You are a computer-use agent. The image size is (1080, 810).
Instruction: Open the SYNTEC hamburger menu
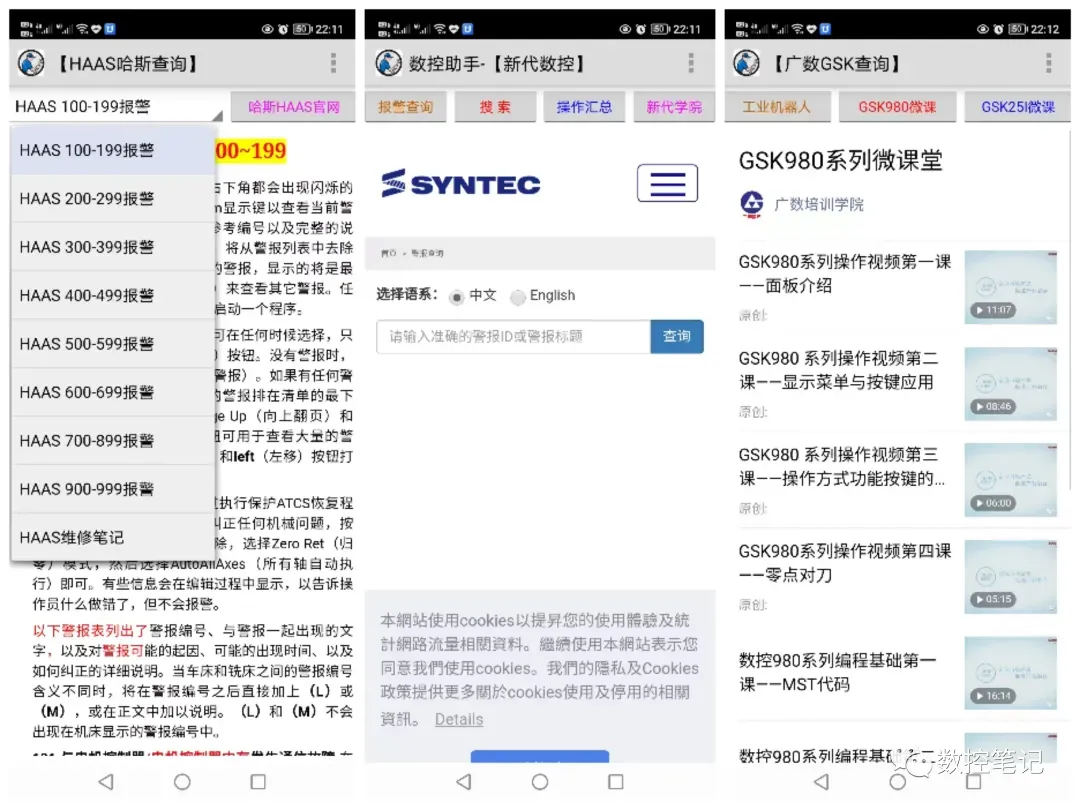pos(667,183)
